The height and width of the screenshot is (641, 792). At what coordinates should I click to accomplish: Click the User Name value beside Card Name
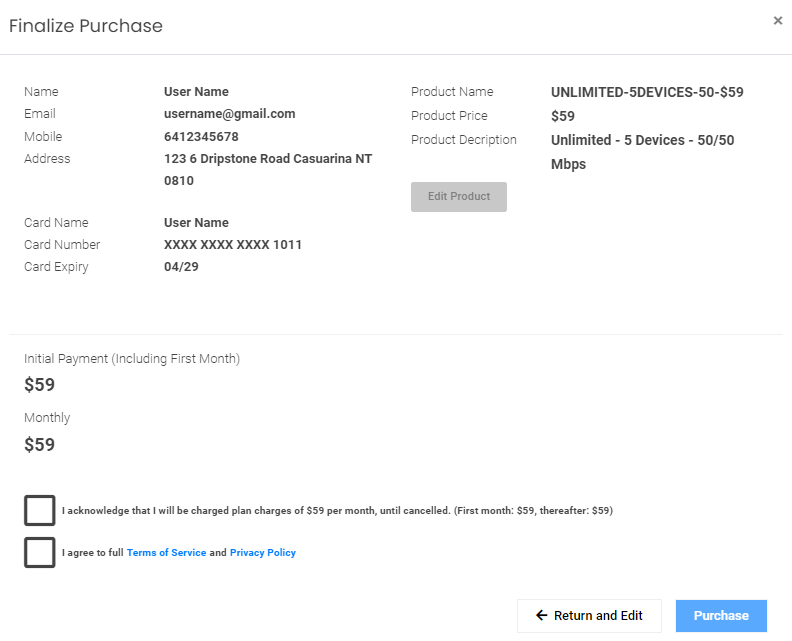point(196,223)
